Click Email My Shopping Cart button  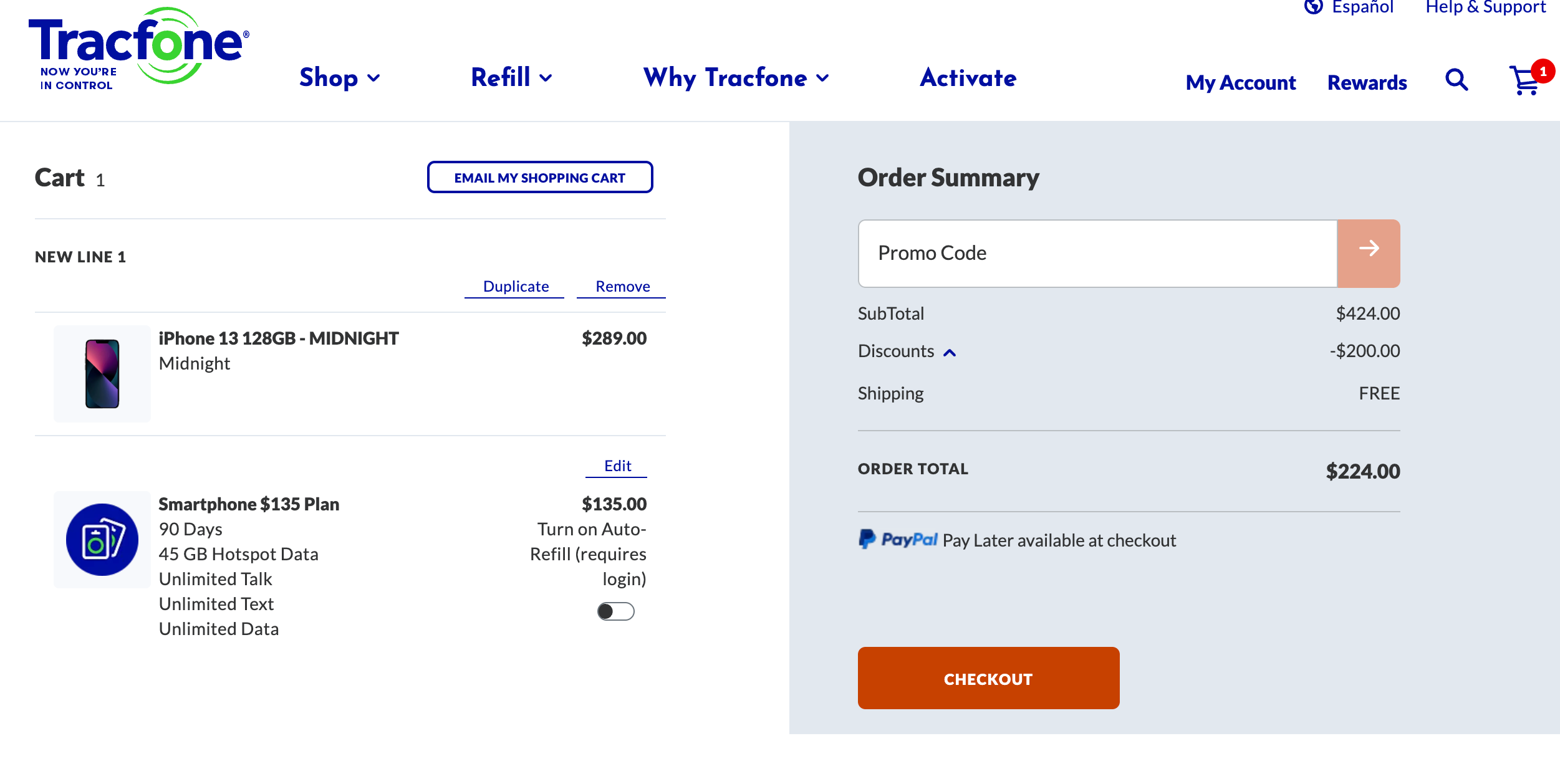(x=540, y=178)
